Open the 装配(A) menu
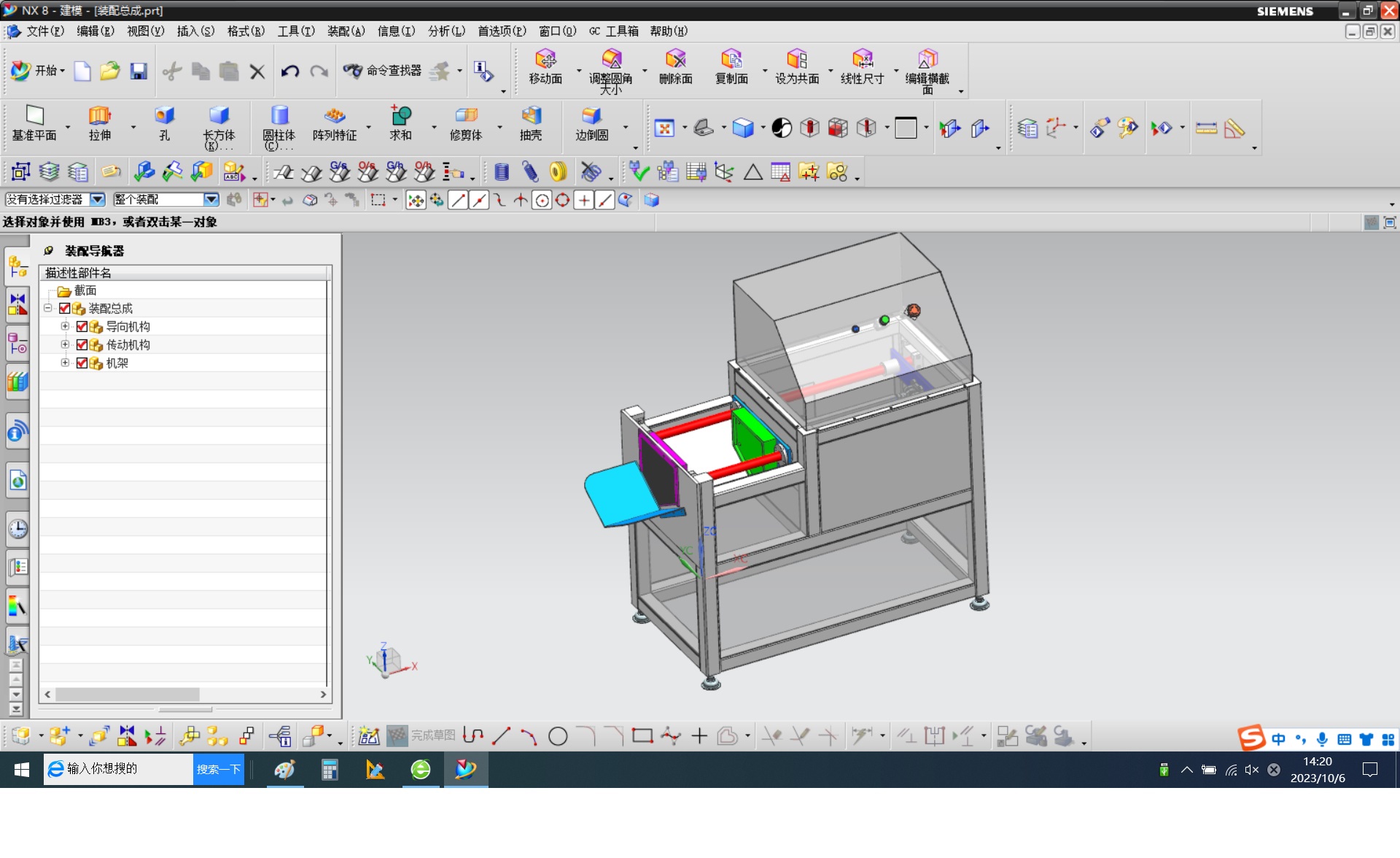Image resolution: width=1400 pixels, height=858 pixels. (x=346, y=31)
